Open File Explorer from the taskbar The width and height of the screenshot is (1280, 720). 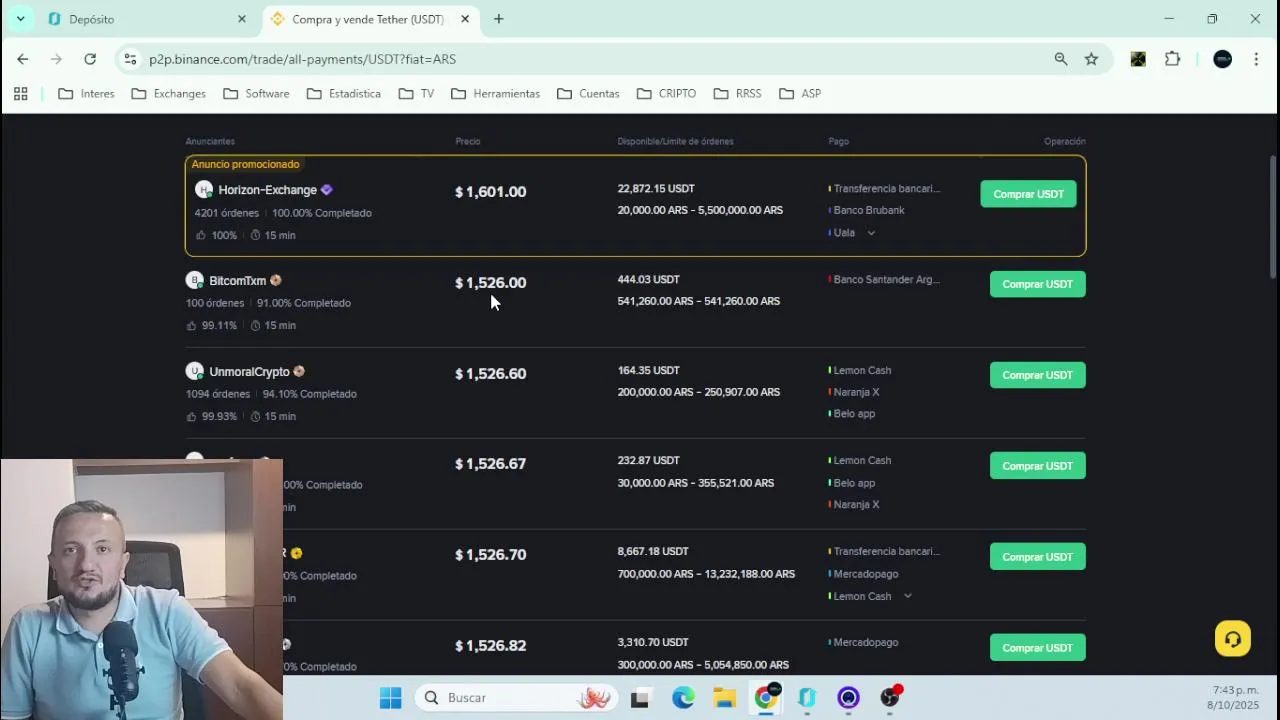[x=724, y=698]
